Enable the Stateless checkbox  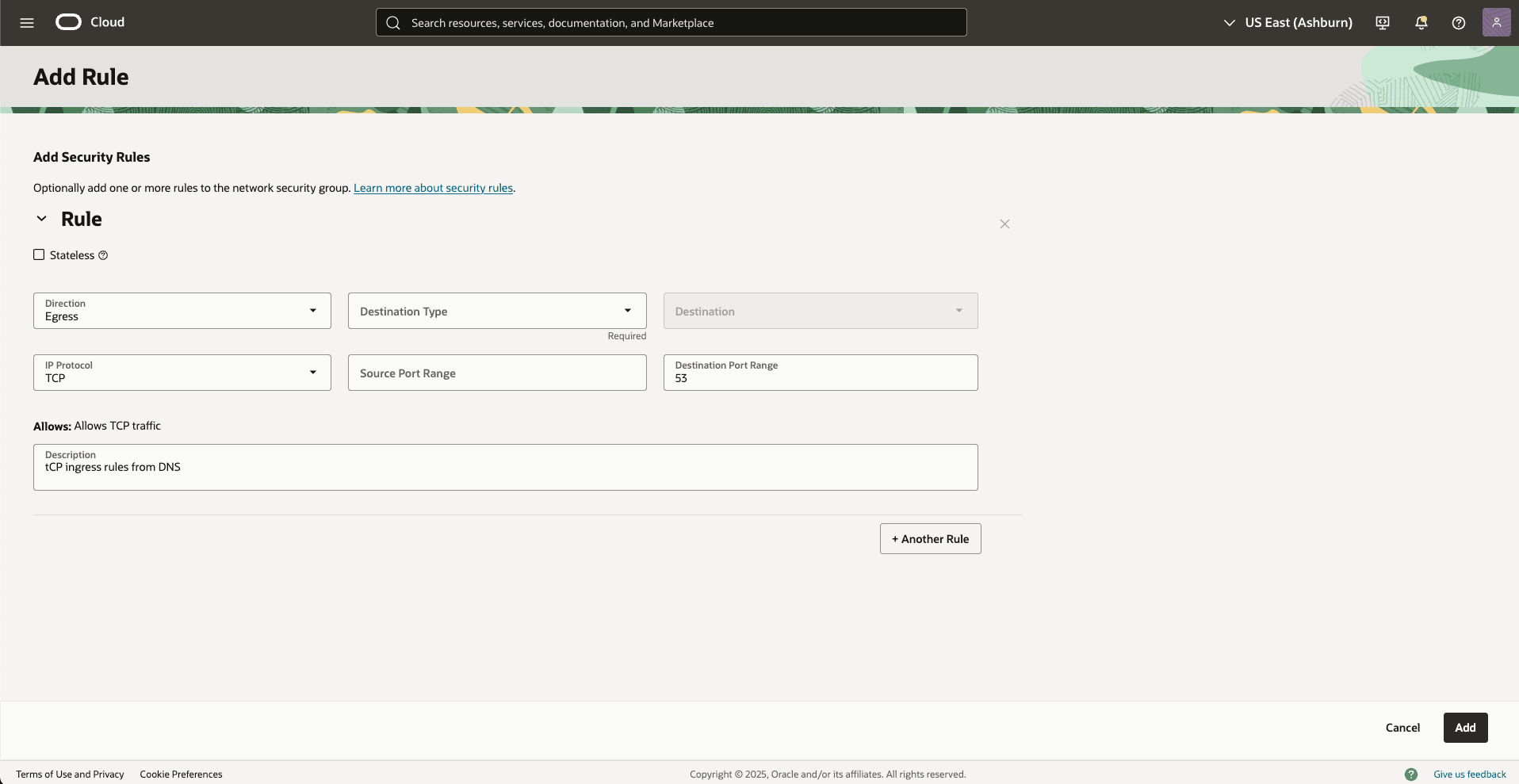point(39,254)
